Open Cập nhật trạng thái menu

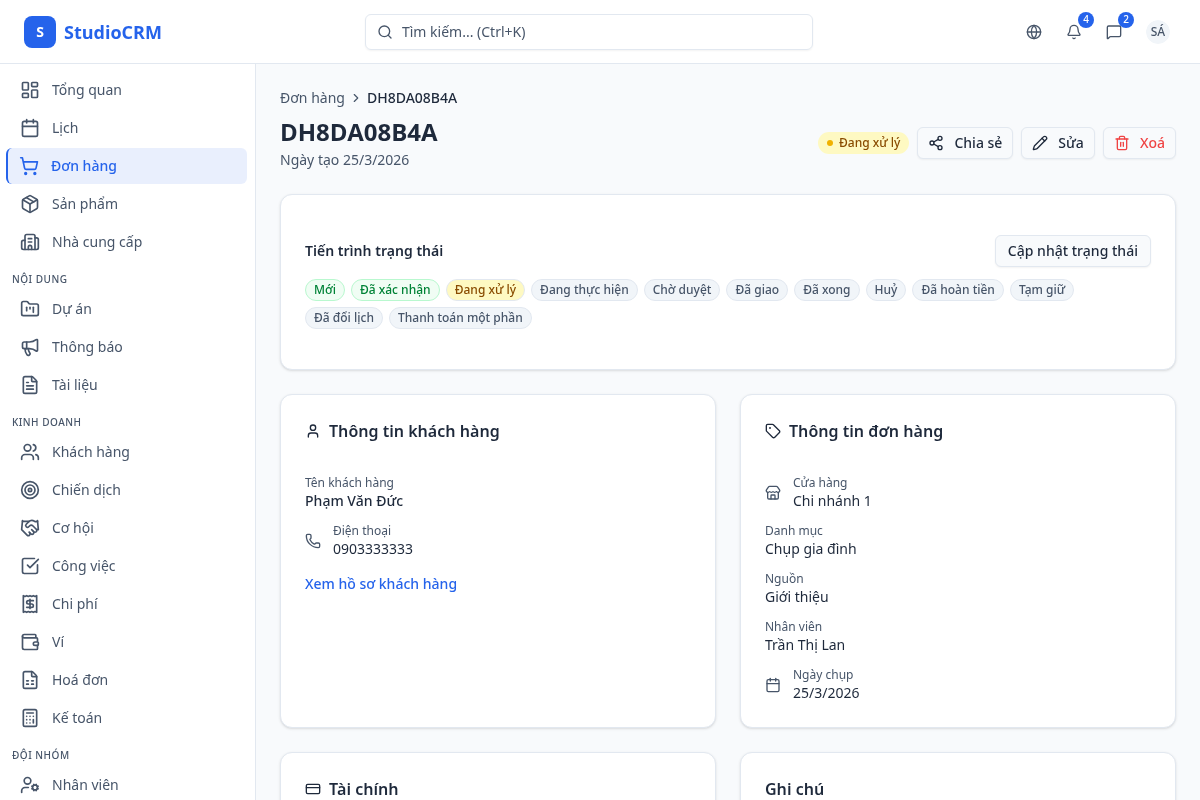1072,251
